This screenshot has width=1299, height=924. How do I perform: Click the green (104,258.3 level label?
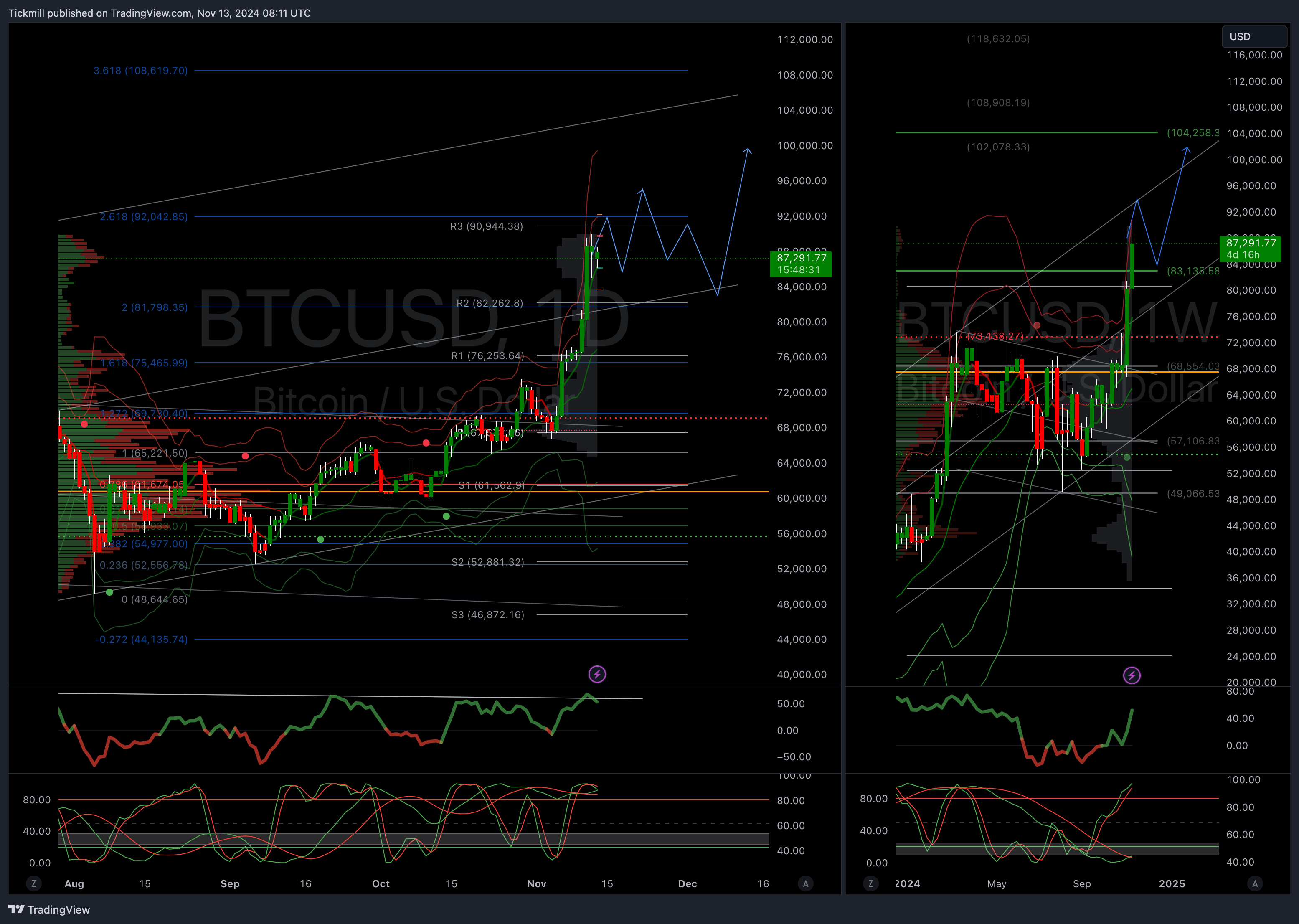pos(1192,132)
